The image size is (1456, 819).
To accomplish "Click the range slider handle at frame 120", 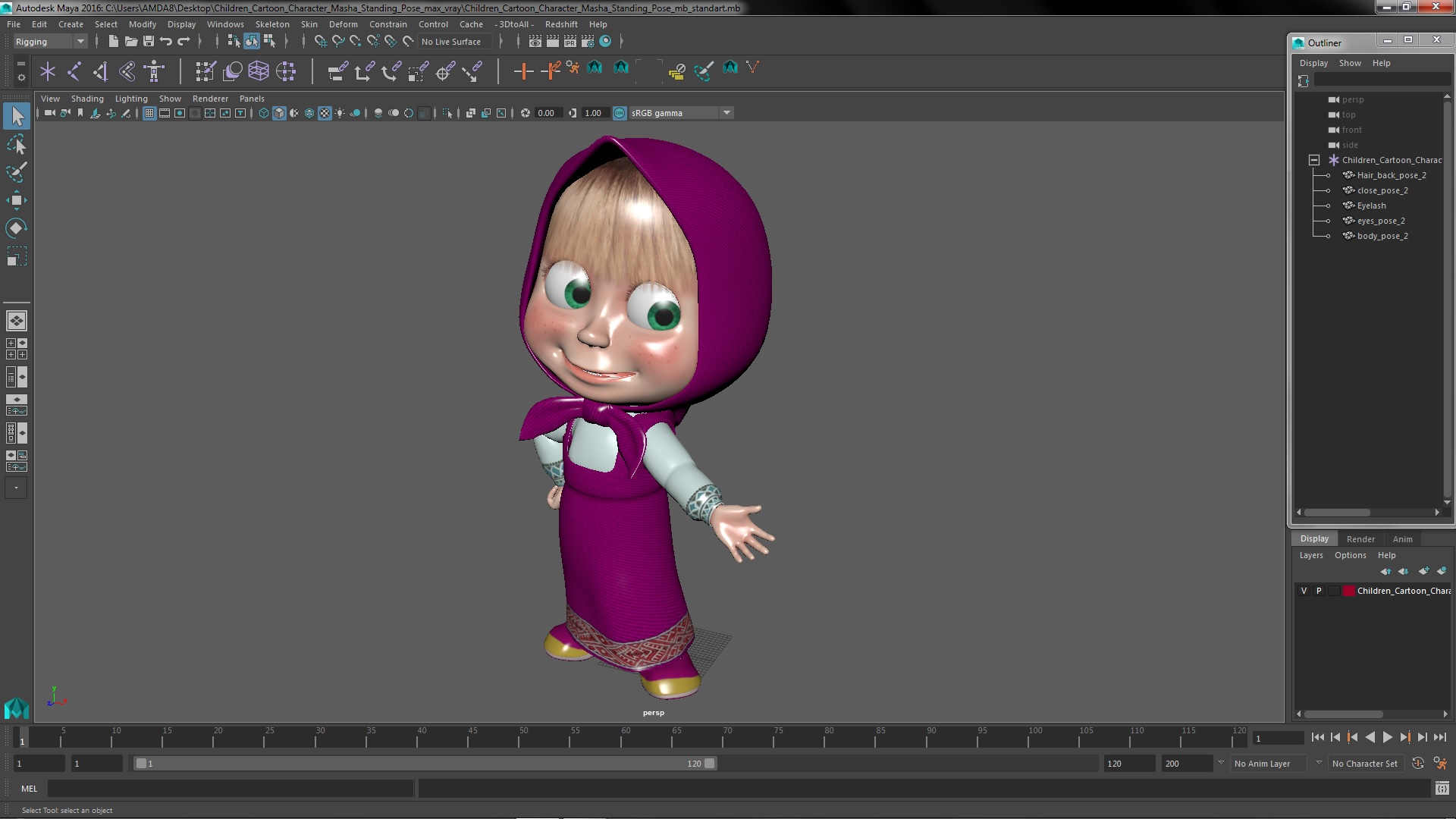I will [710, 764].
